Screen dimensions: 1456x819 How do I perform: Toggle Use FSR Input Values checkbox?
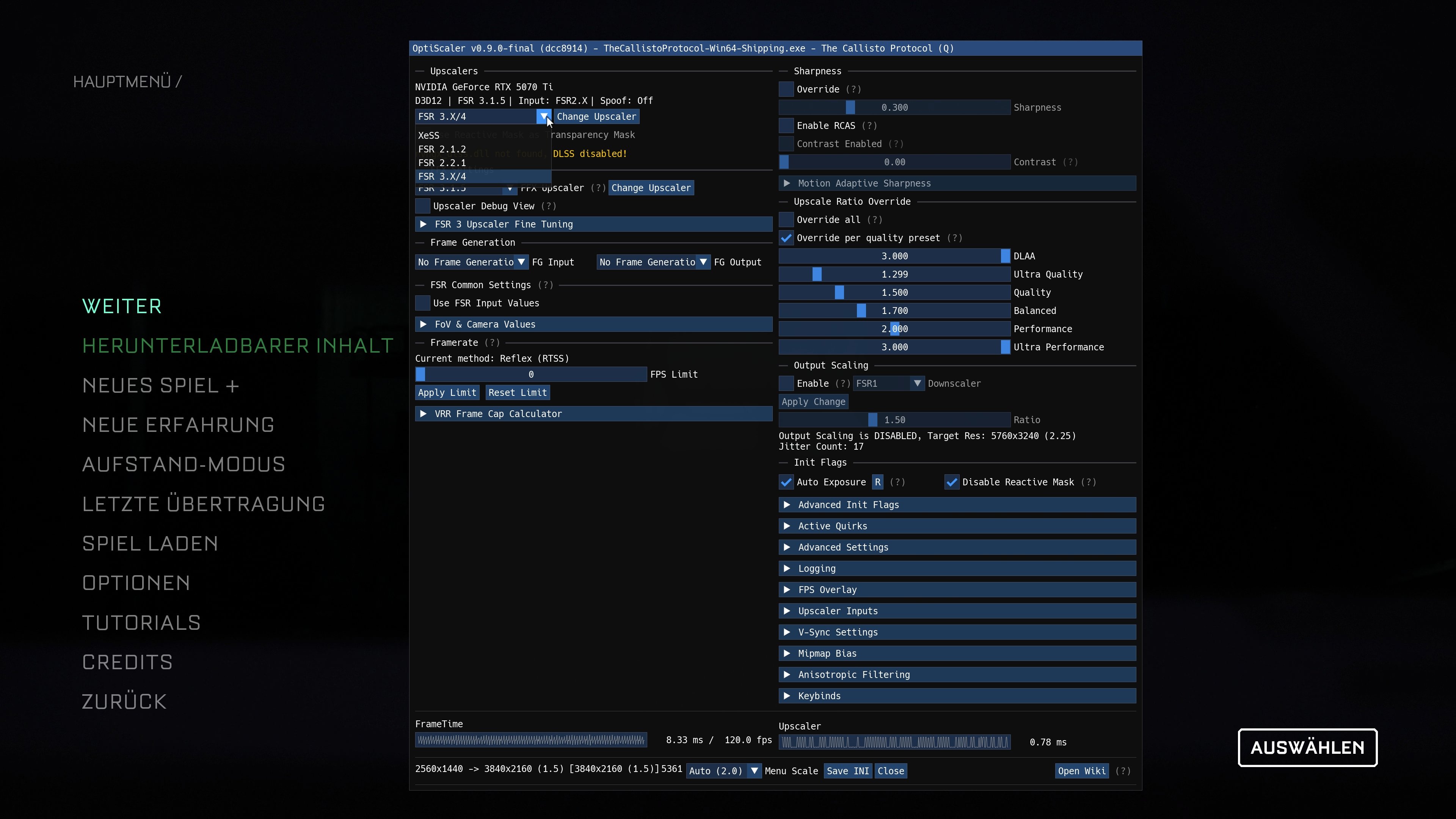click(423, 303)
